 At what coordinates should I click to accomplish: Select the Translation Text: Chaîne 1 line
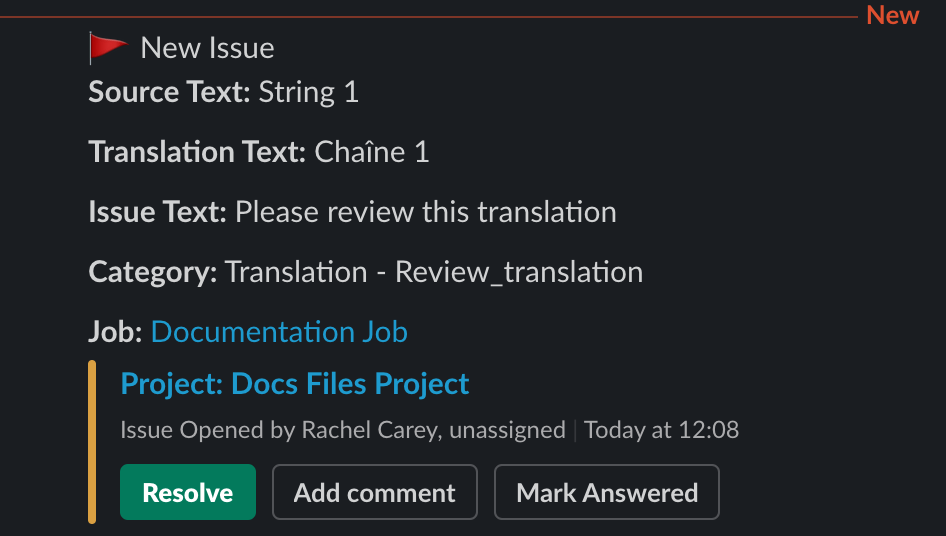259,152
